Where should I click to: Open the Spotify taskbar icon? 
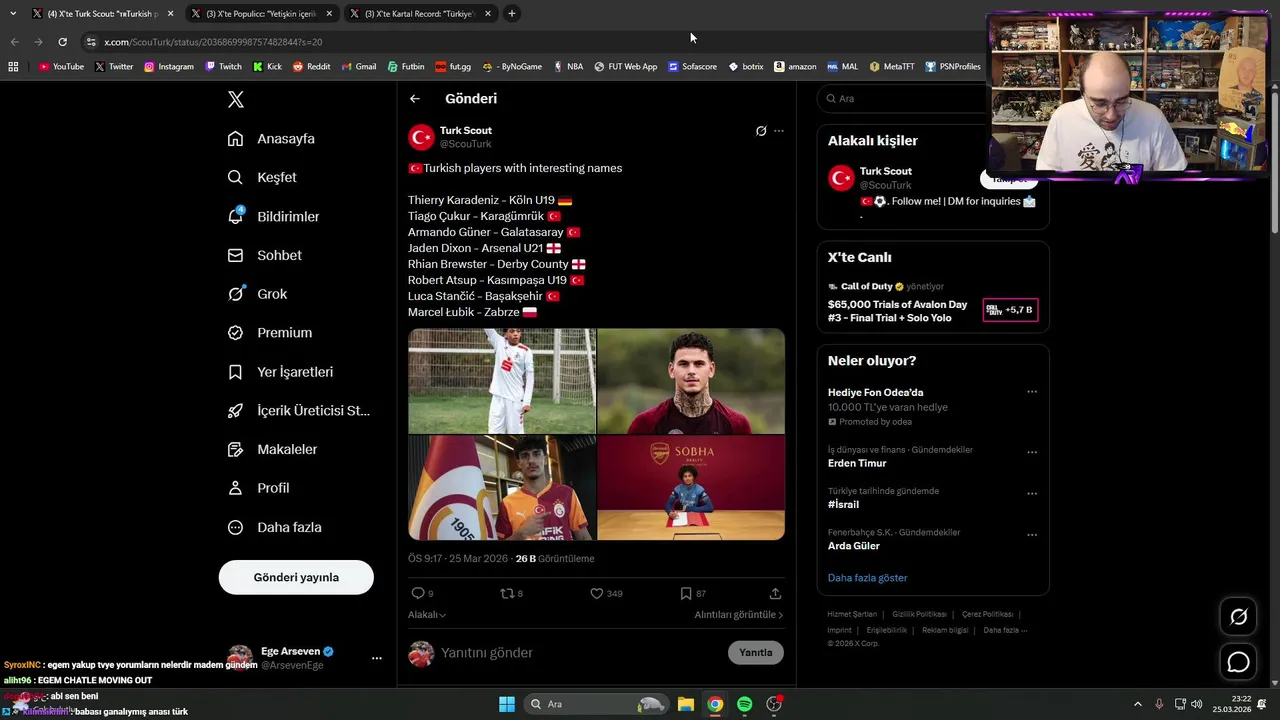744,704
